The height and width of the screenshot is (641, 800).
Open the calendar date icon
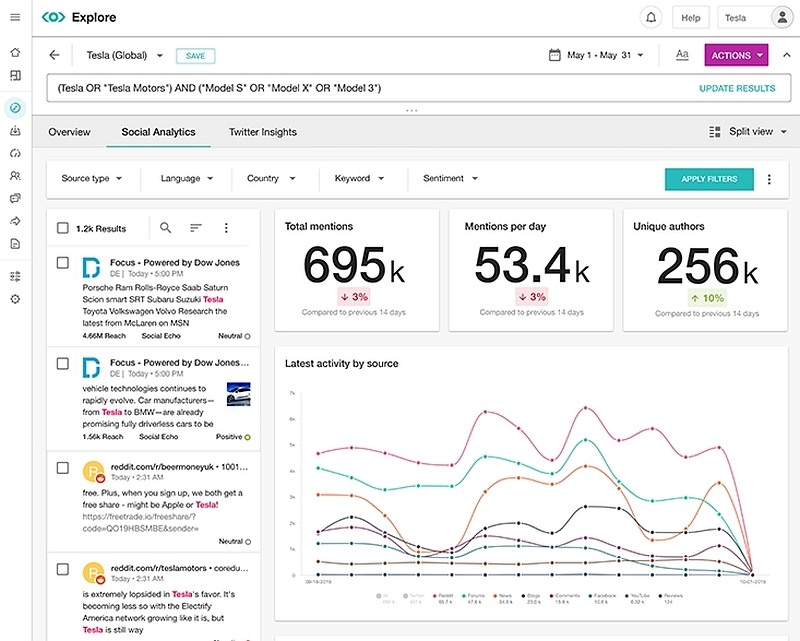(x=554, y=55)
